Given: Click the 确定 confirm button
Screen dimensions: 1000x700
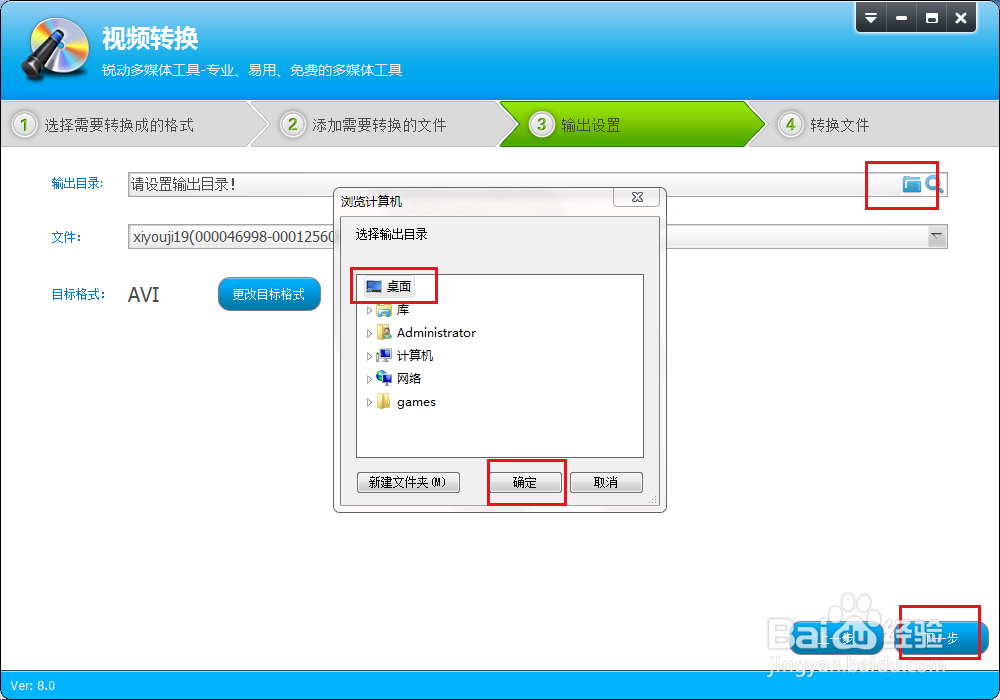Looking at the screenshot, I should [526, 483].
